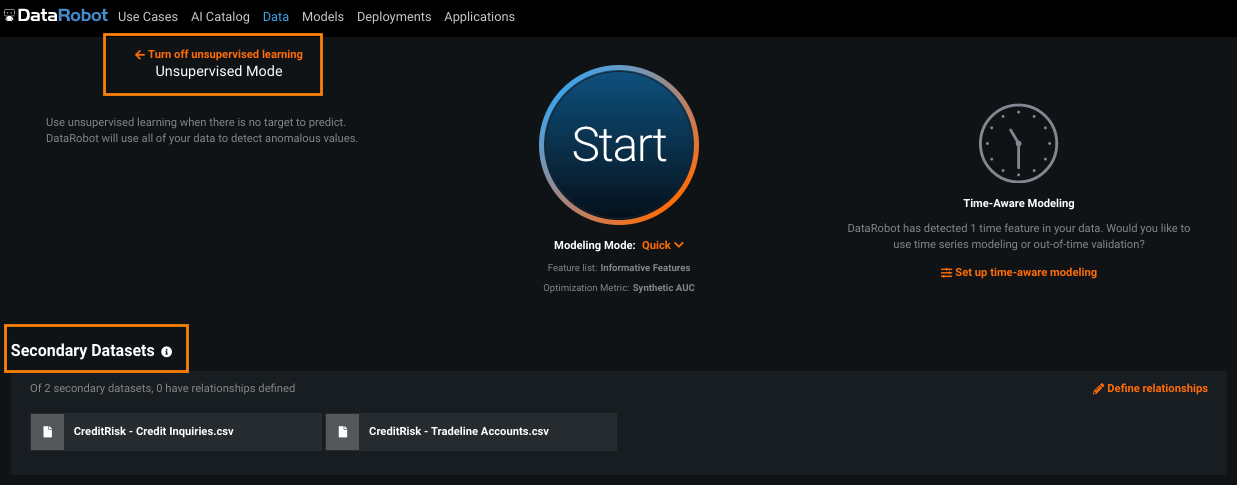Open the Use Cases menu

point(148,17)
